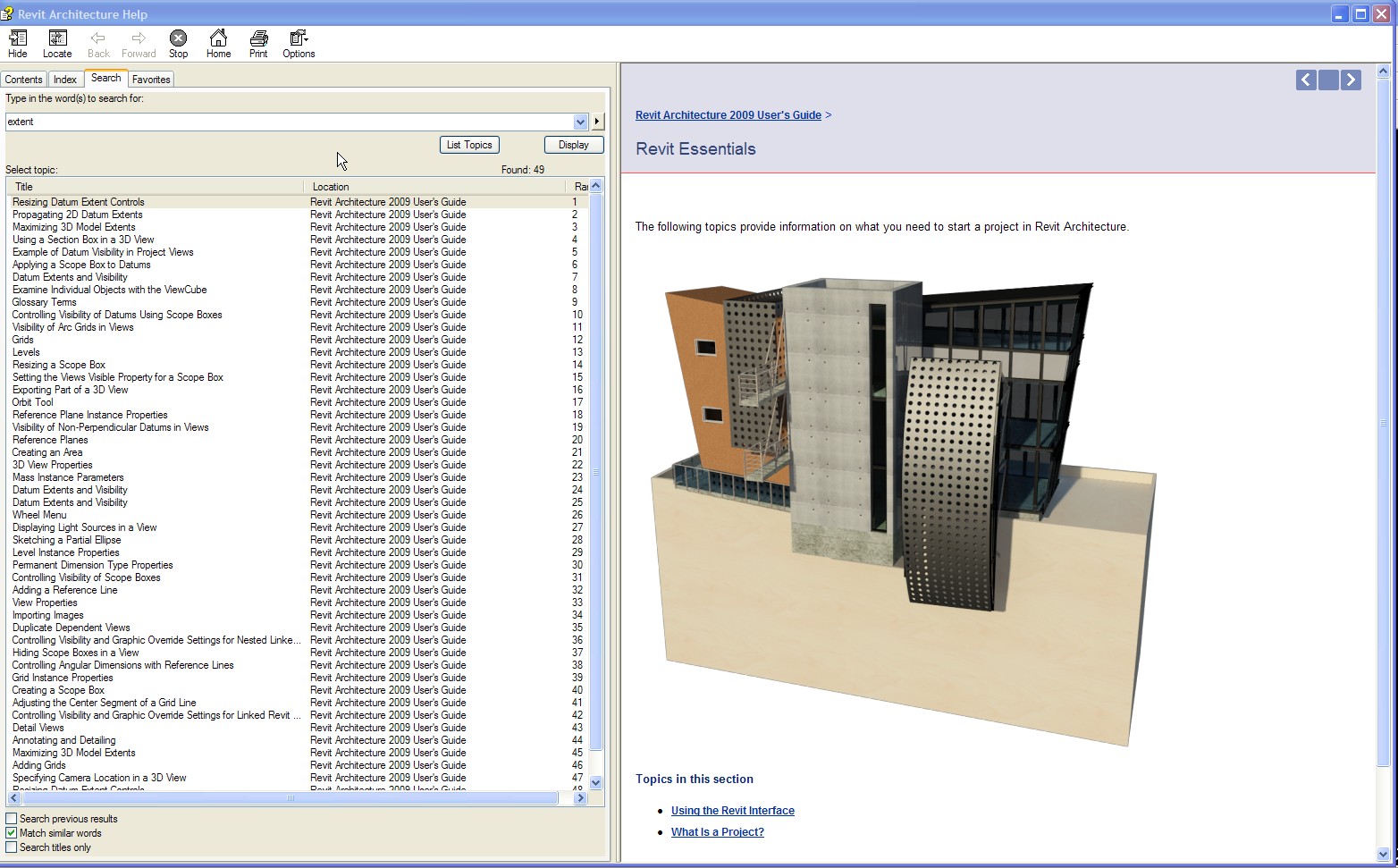Viewport: 1398px width, 868px height.
Task: Click the Rank column header
Action: click(577, 187)
